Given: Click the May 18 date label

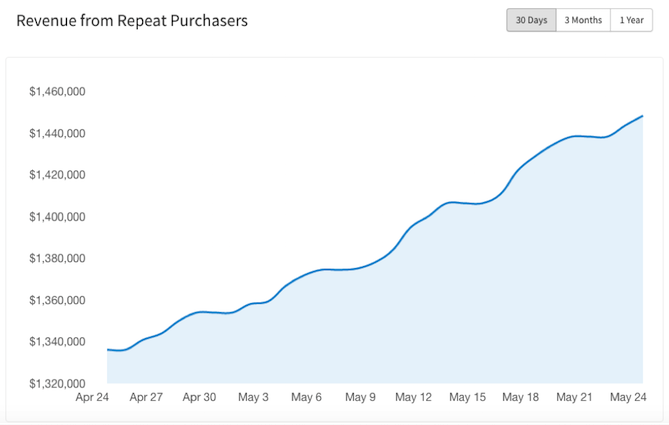Looking at the screenshot, I should pyautogui.click(x=520, y=397).
